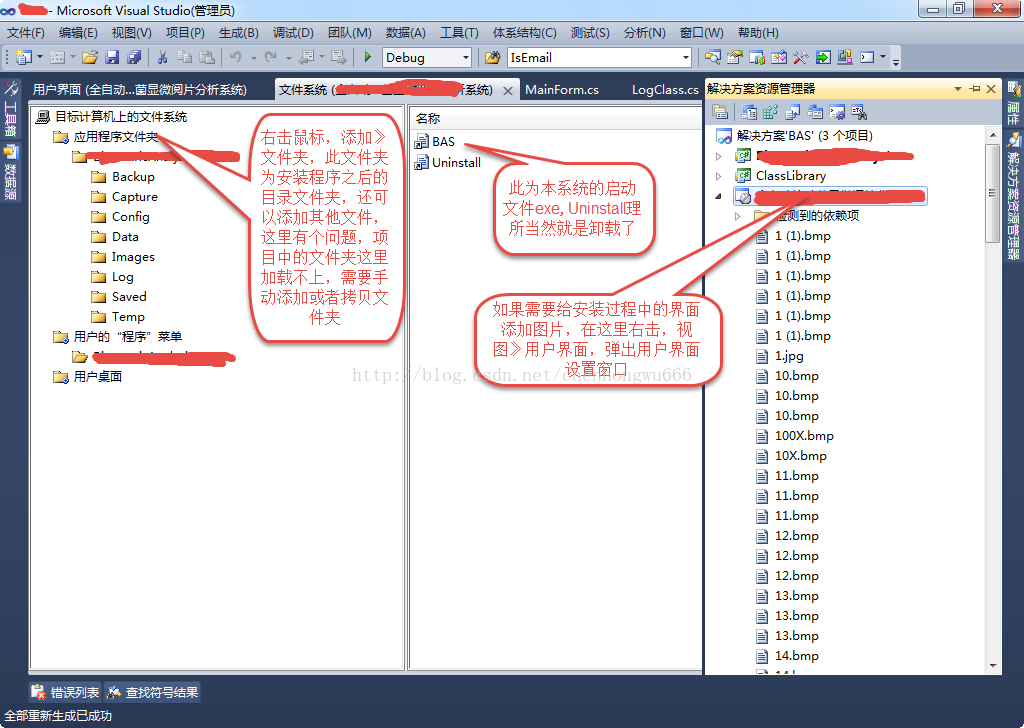Click the green arrow Start Page icon
1024x728 pixels.
(x=823, y=57)
